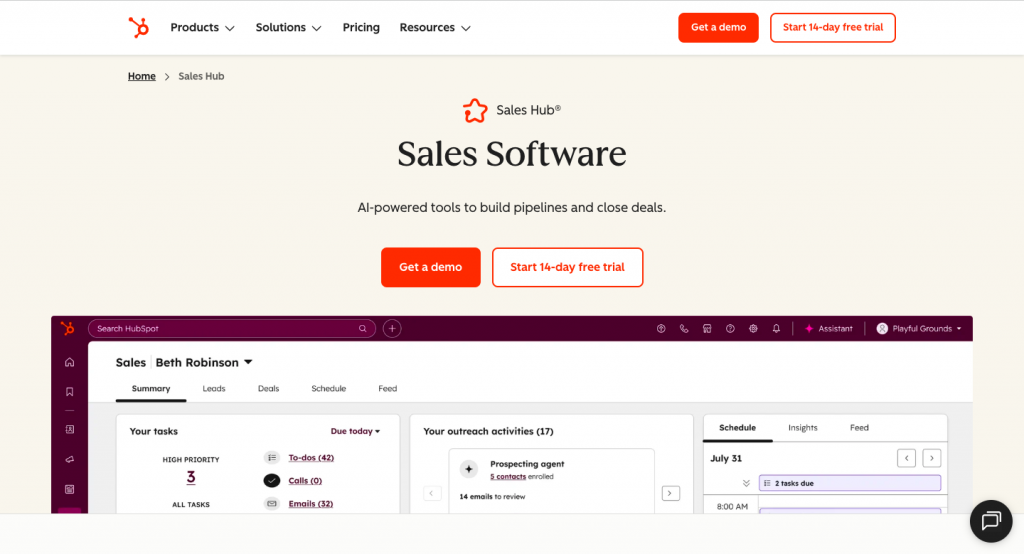Click the settings gear in dashboard header
1024x554 pixels.
coord(753,328)
